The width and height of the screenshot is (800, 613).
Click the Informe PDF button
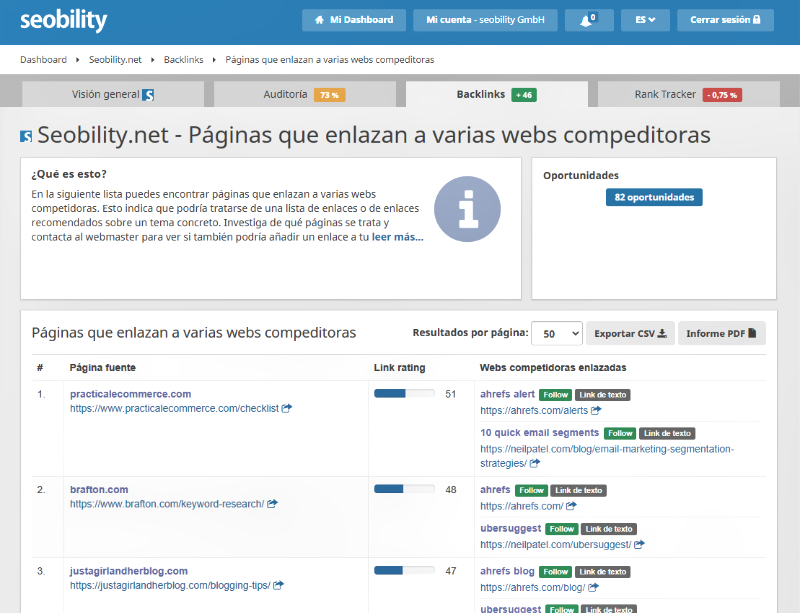722,333
